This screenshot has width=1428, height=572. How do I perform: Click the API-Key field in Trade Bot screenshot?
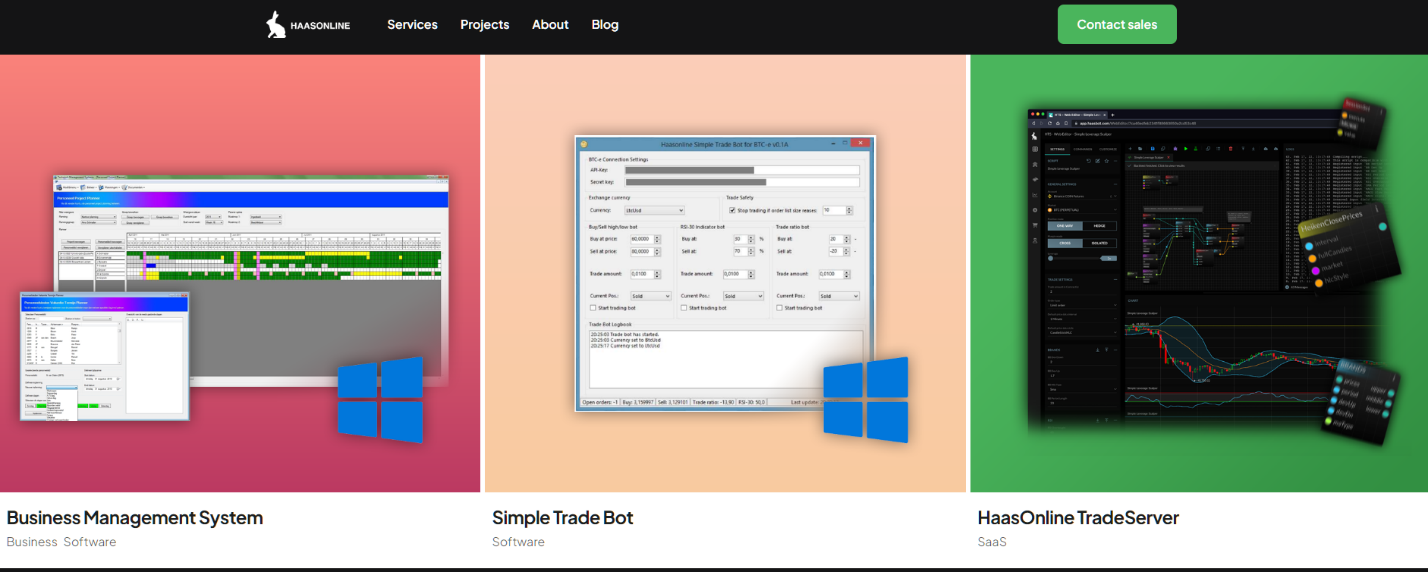point(741,170)
